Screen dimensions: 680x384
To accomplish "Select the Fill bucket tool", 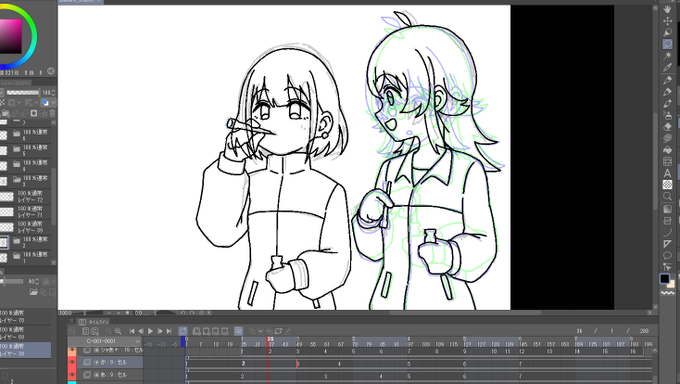I will pos(667,150).
